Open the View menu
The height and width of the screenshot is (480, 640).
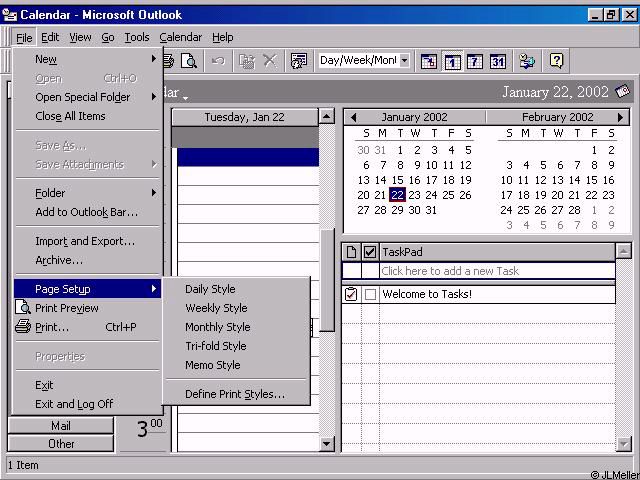tap(80, 38)
